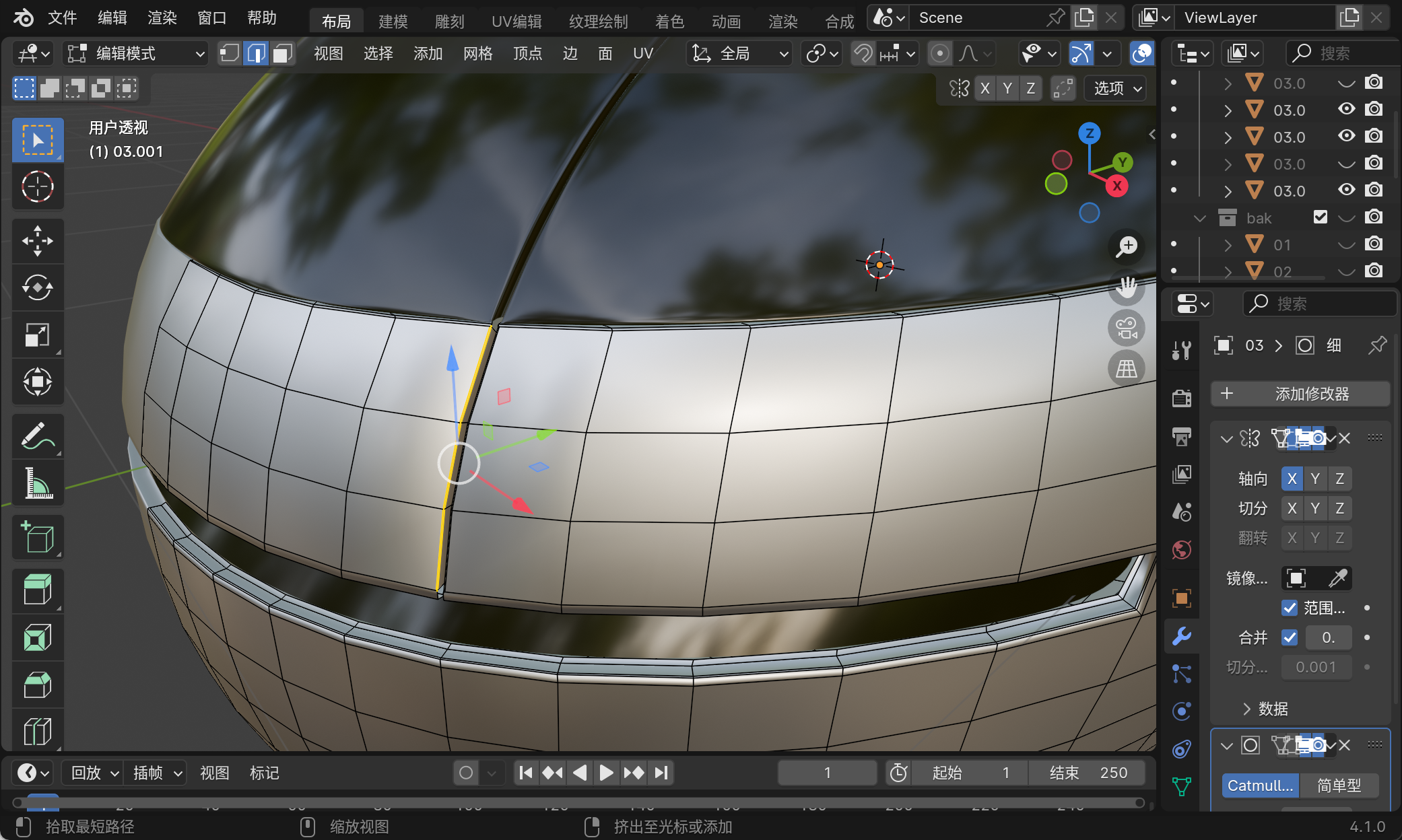Open the 选项 options dropdown
This screenshot has width=1402, height=840.
[1116, 88]
